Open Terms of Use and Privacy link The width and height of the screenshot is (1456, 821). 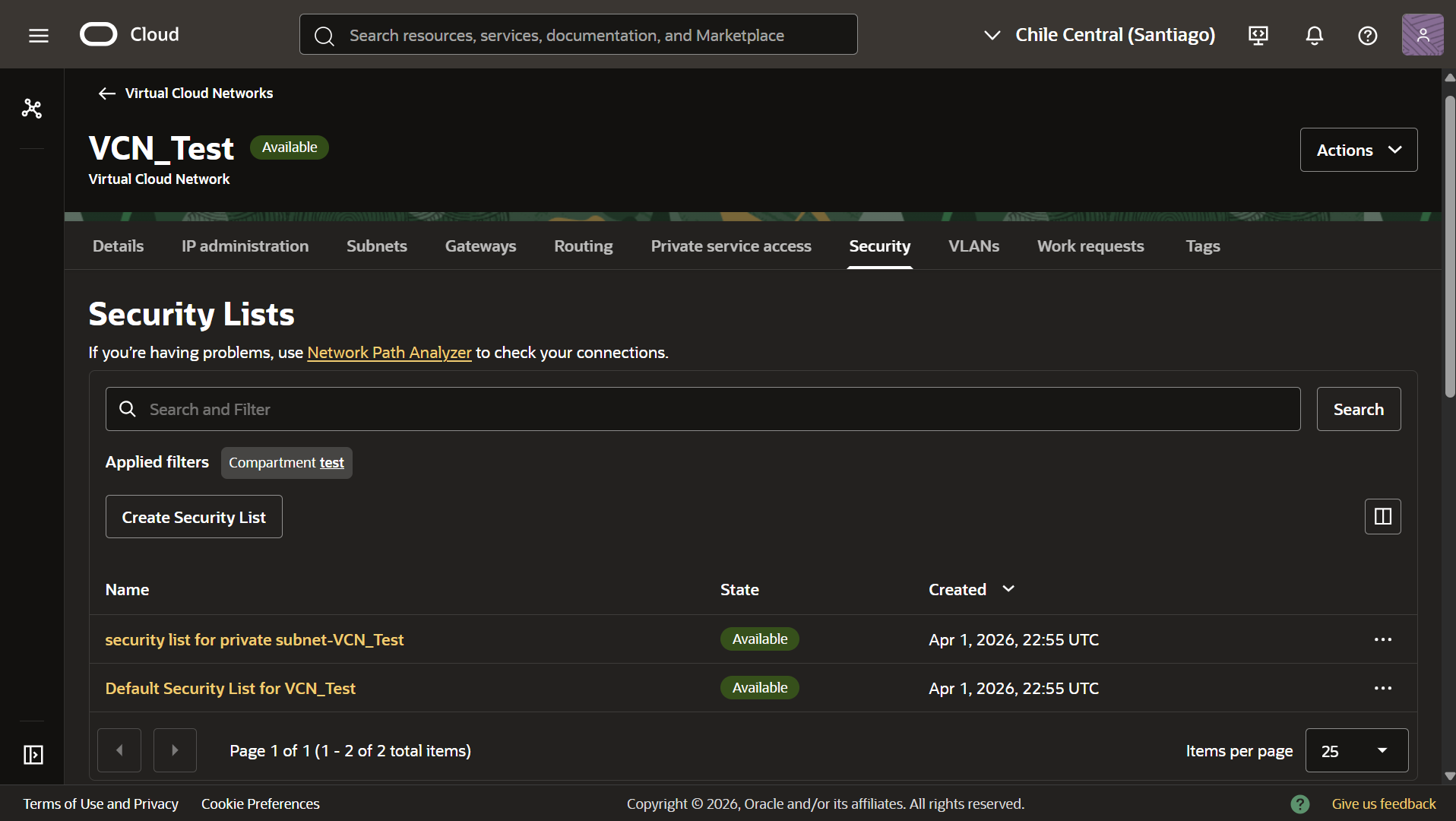(x=101, y=804)
